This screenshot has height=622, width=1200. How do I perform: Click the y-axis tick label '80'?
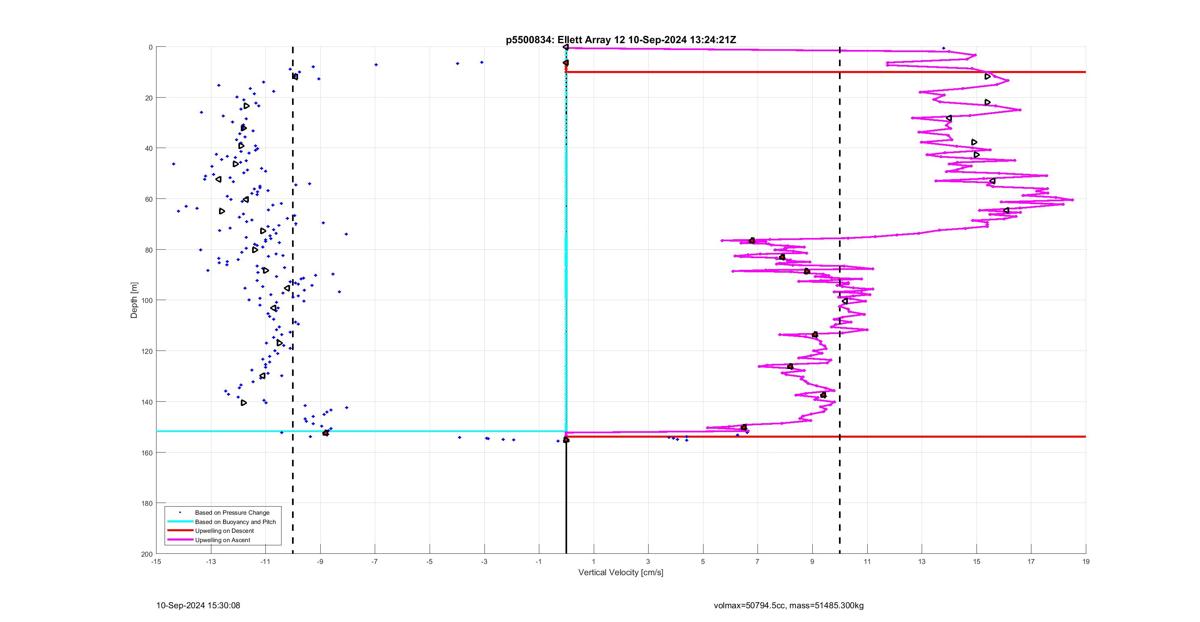(148, 250)
